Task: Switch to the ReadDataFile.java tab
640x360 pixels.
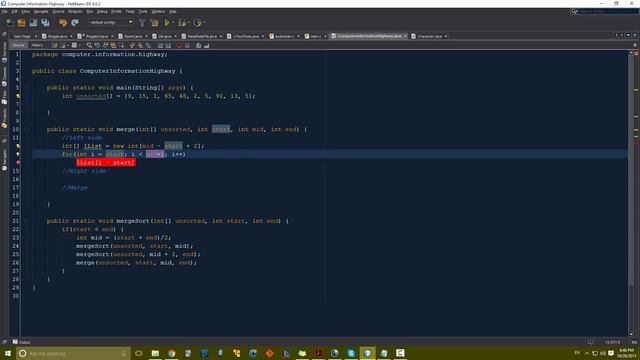Action: (x=202, y=36)
